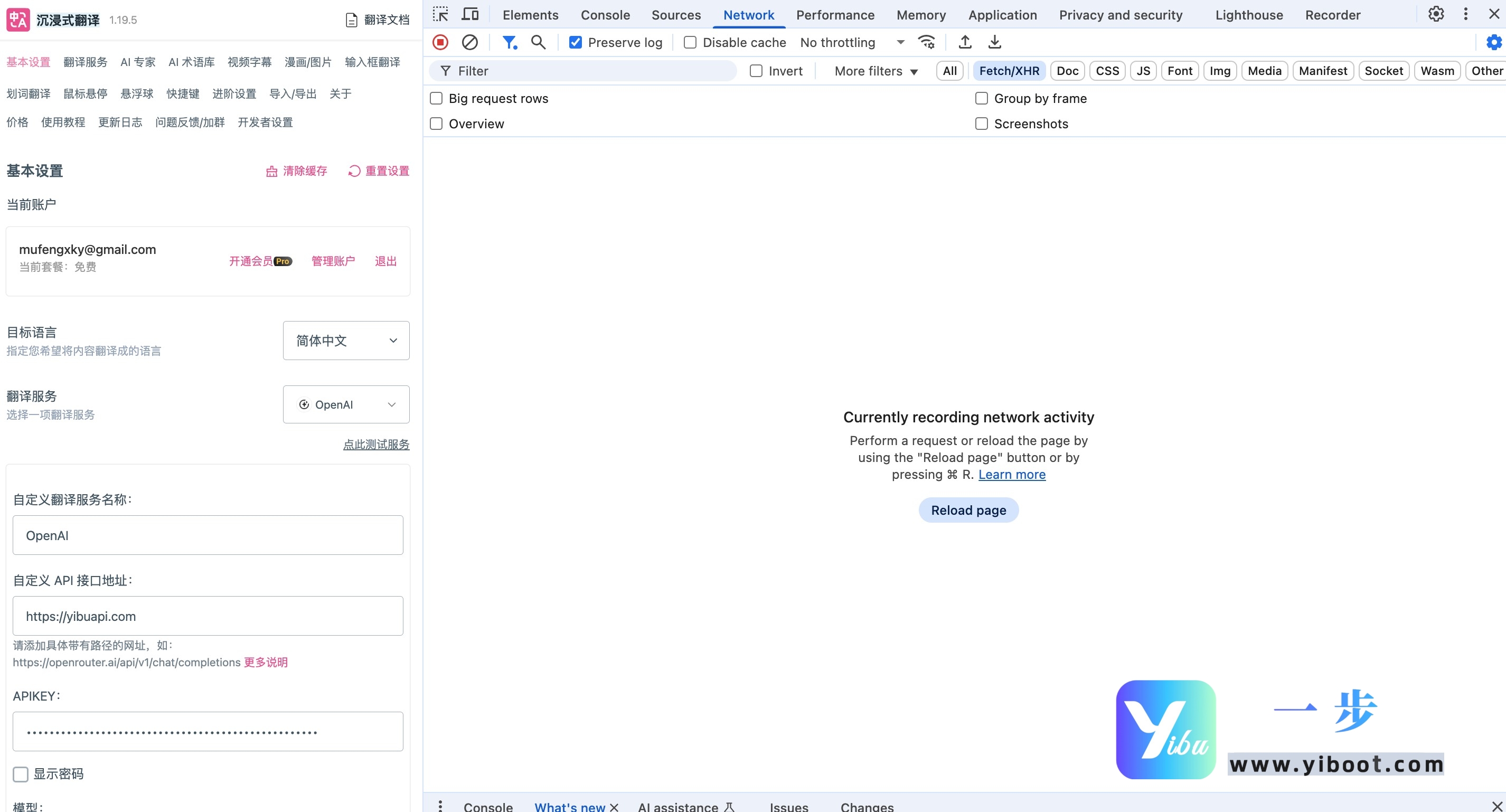Click the import HAR file upload icon
The height and width of the screenshot is (812, 1506).
point(965,42)
